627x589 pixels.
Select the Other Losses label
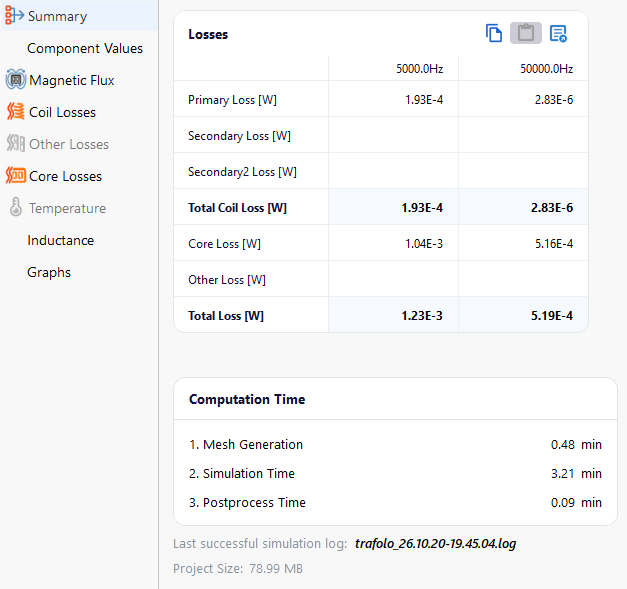click(x=69, y=144)
